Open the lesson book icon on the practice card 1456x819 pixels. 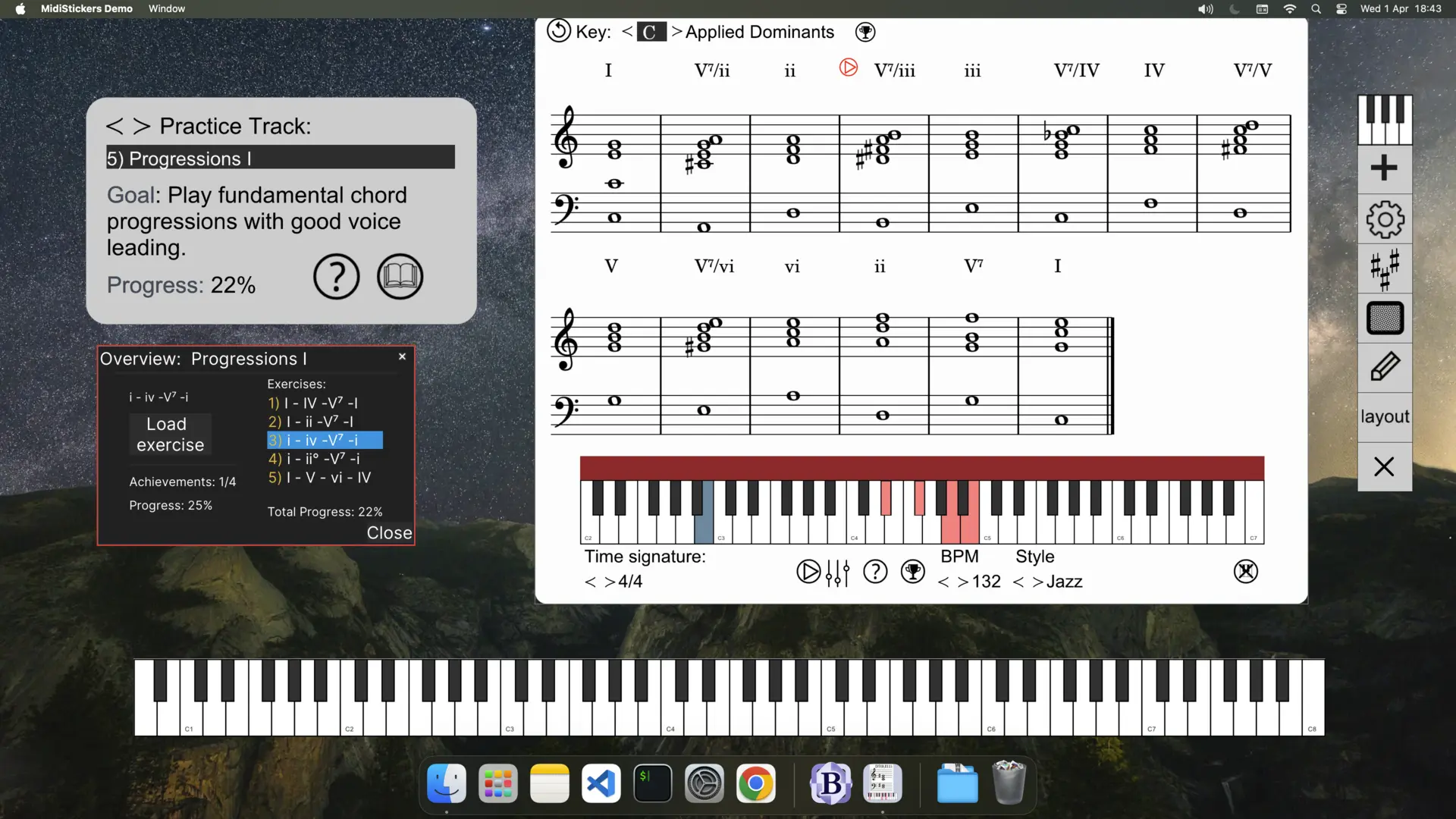pyautogui.click(x=400, y=276)
